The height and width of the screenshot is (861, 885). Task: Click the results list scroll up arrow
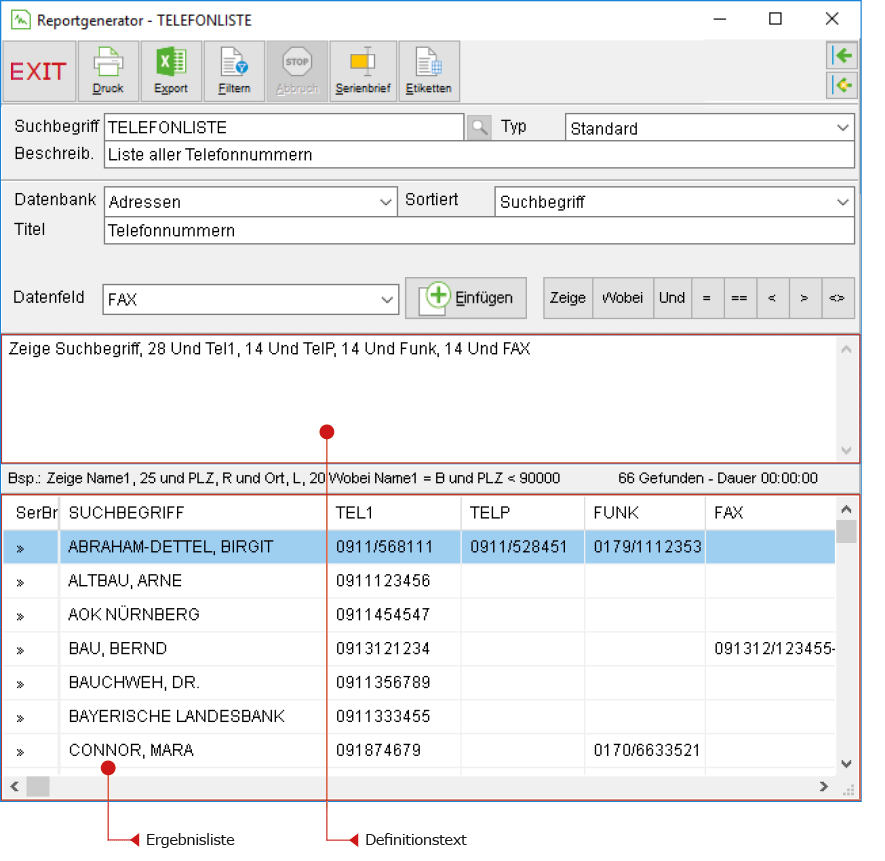pos(846,509)
